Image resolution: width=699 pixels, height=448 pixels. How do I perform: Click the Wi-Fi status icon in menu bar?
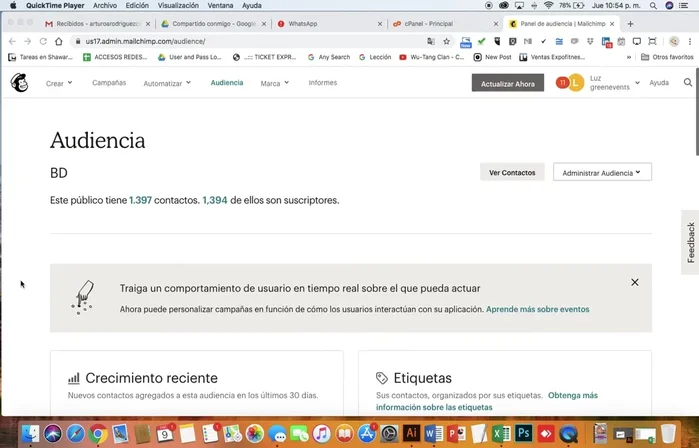[548, 5]
